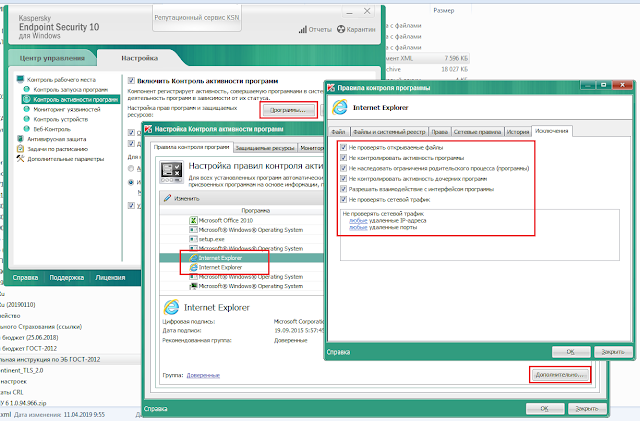Click the Kaspersky logo in Правила контроля программы title
640x421 pixels.
331,87
